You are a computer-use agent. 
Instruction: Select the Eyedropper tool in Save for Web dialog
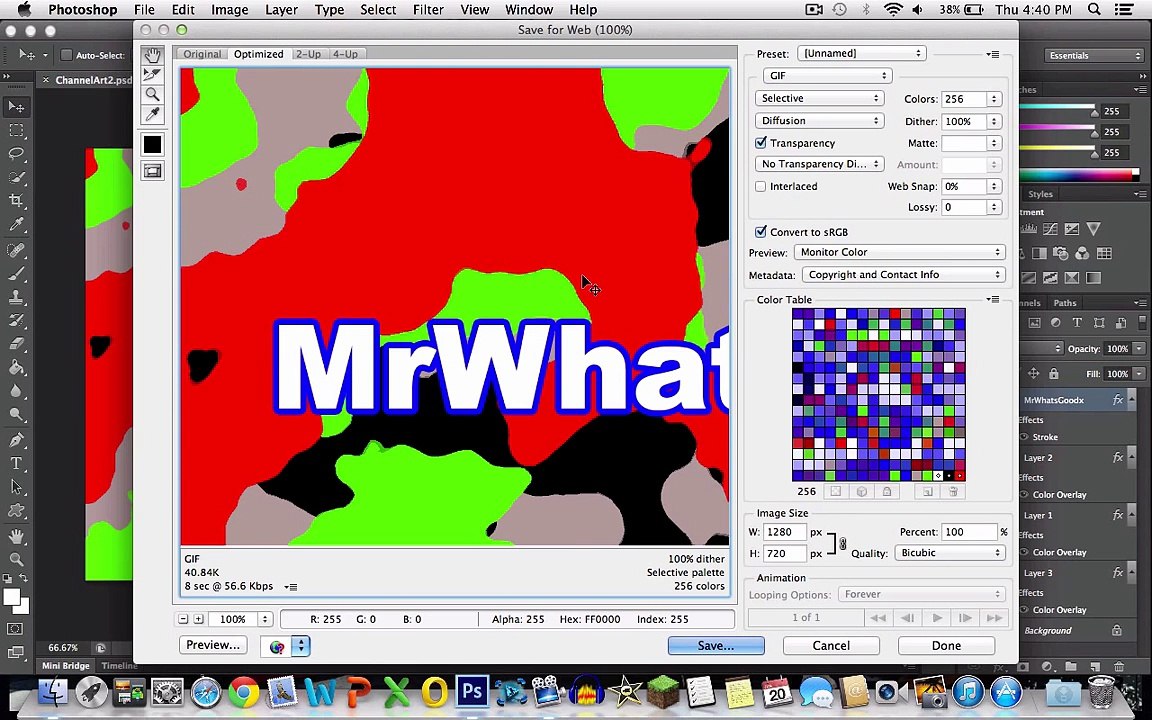click(x=152, y=114)
